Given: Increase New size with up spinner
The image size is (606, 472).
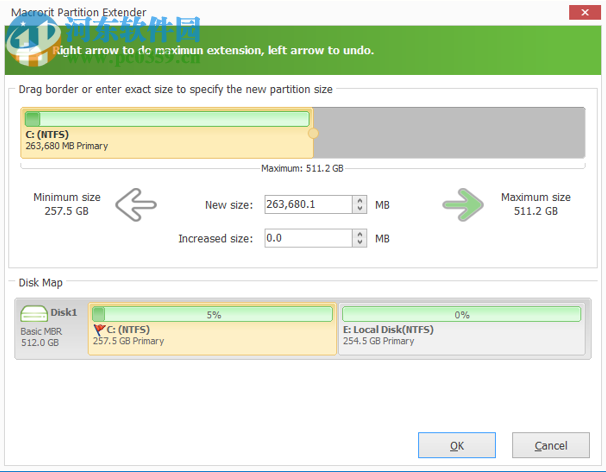Looking at the screenshot, I should click(x=360, y=200).
